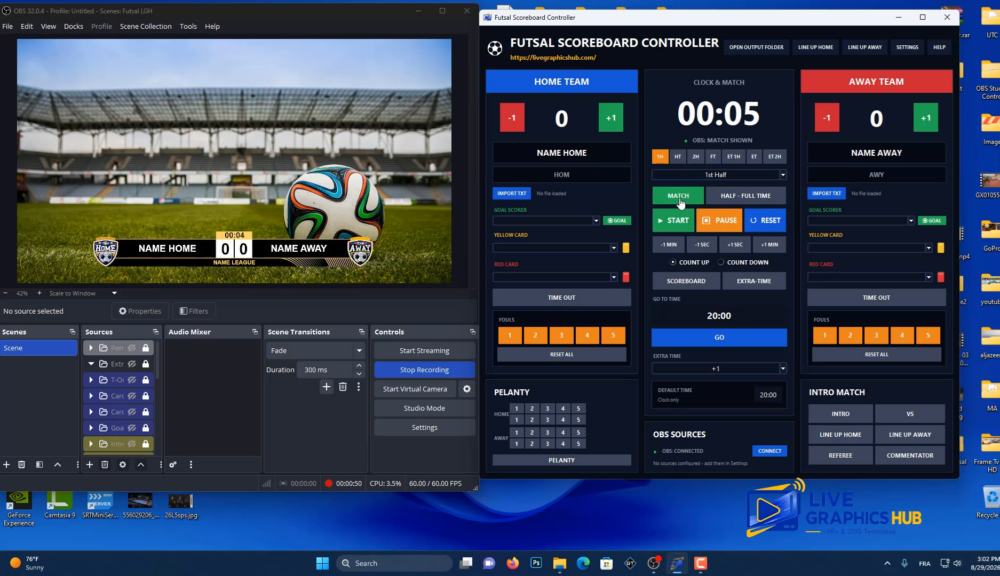Open File Explorer from the Windows taskbar
The image size is (1000, 576).
tap(559, 563)
